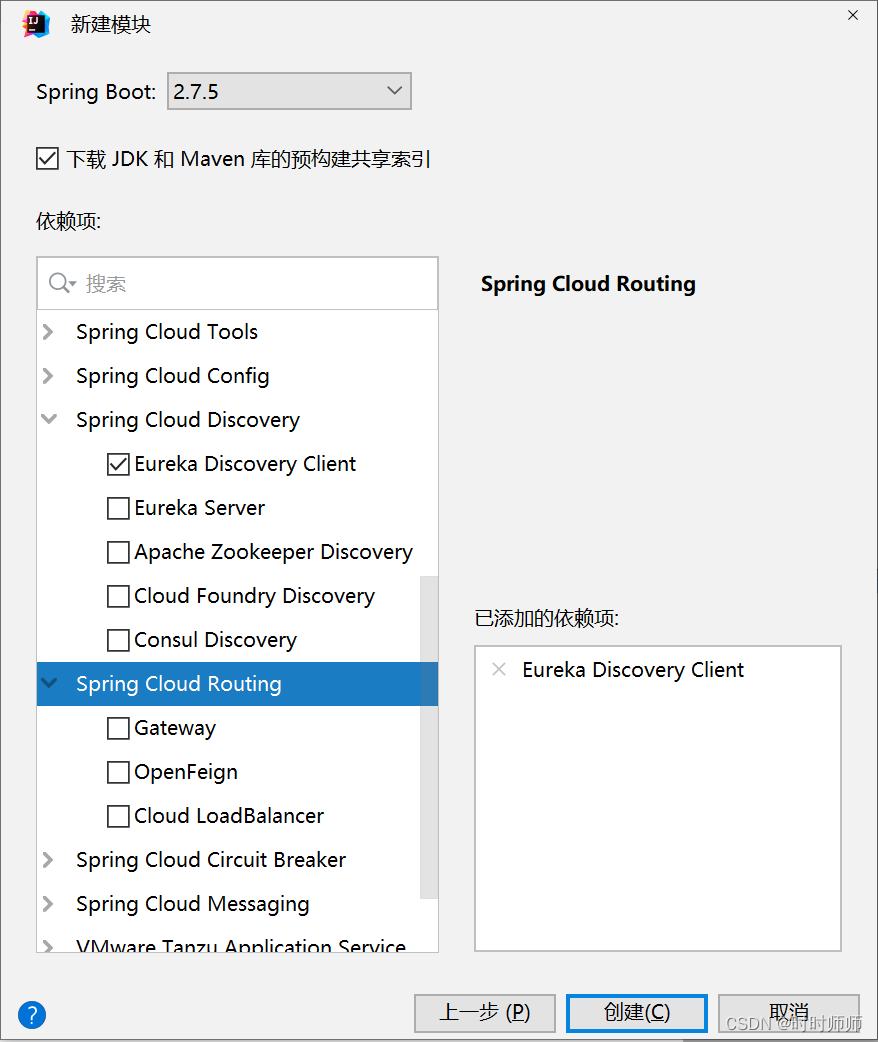Expand Spring Cloud Messaging node
The width and height of the screenshot is (878, 1042).
(49, 903)
